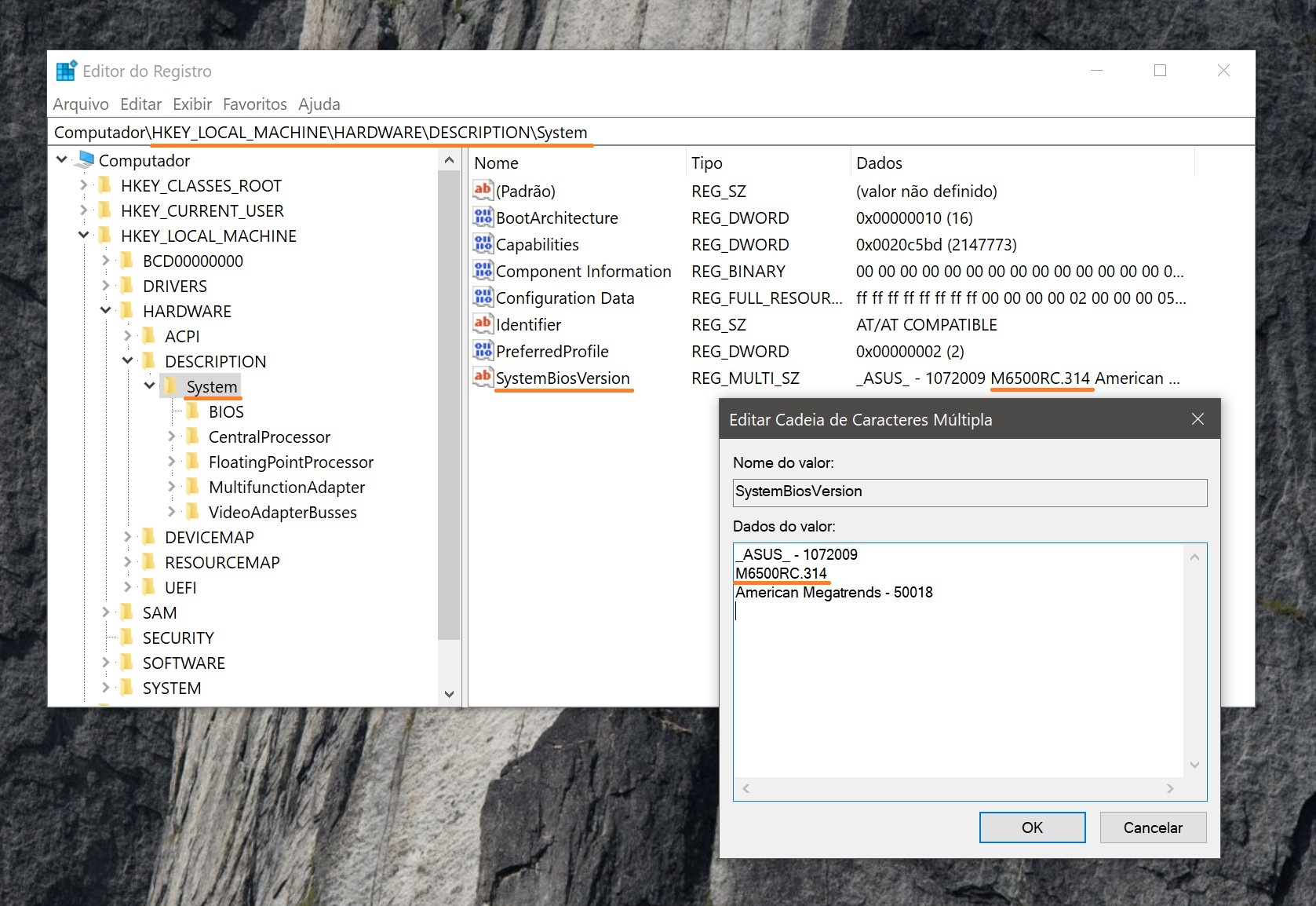Screen dimensions: 1316x906
Task: Click the BootArchitecture DWORD value icon
Action: pyautogui.click(x=483, y=217)
